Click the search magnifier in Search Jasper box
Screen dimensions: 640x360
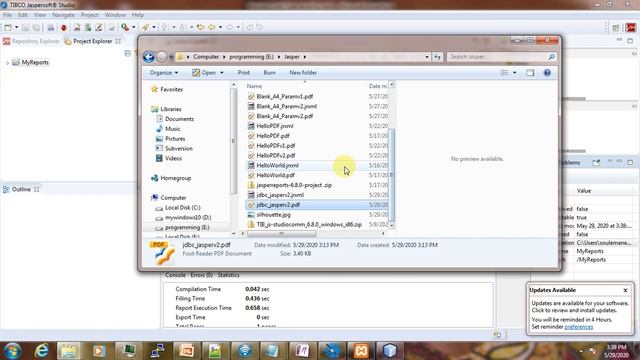(551, 57)
